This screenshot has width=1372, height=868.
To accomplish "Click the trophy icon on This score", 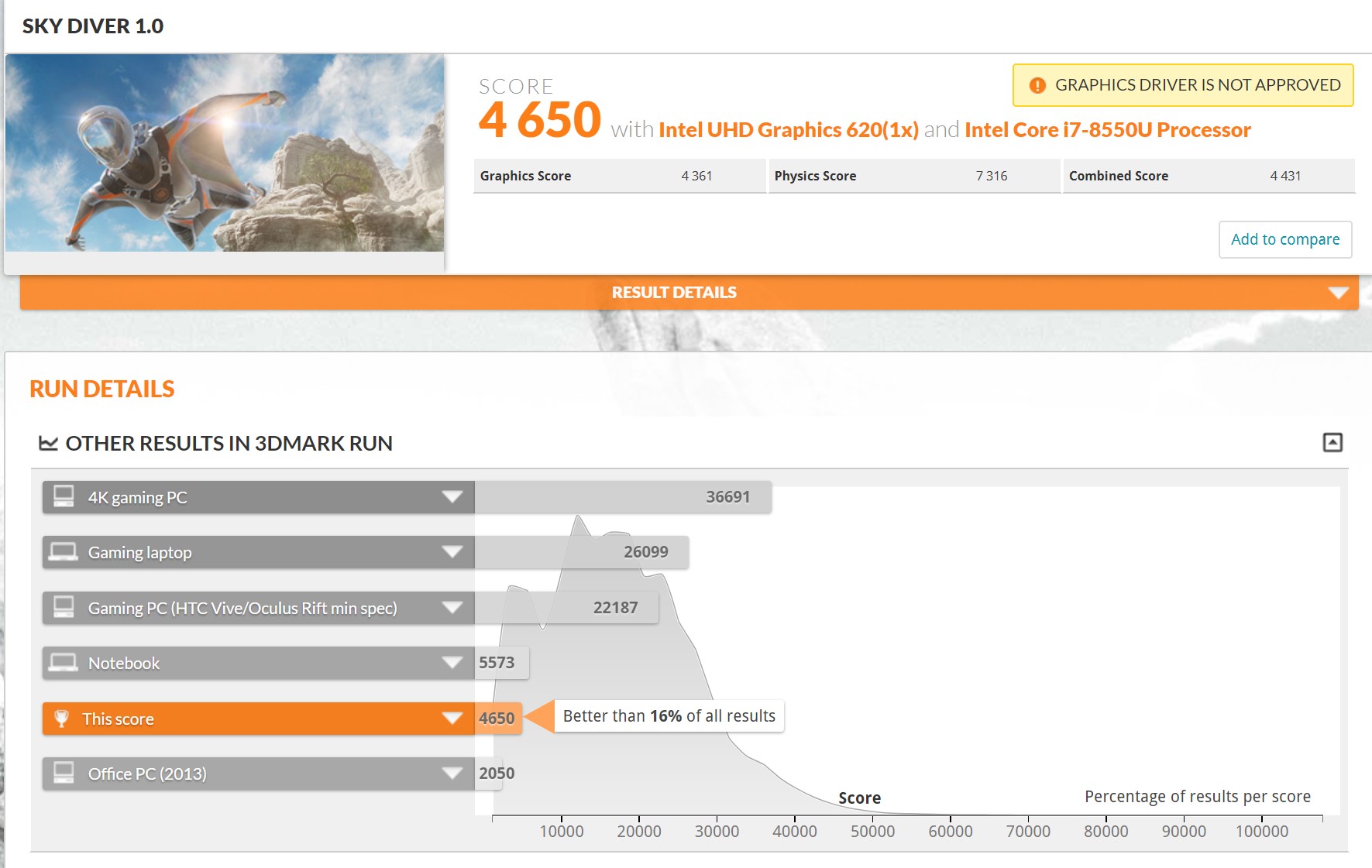I will click(x=61, y=719).
